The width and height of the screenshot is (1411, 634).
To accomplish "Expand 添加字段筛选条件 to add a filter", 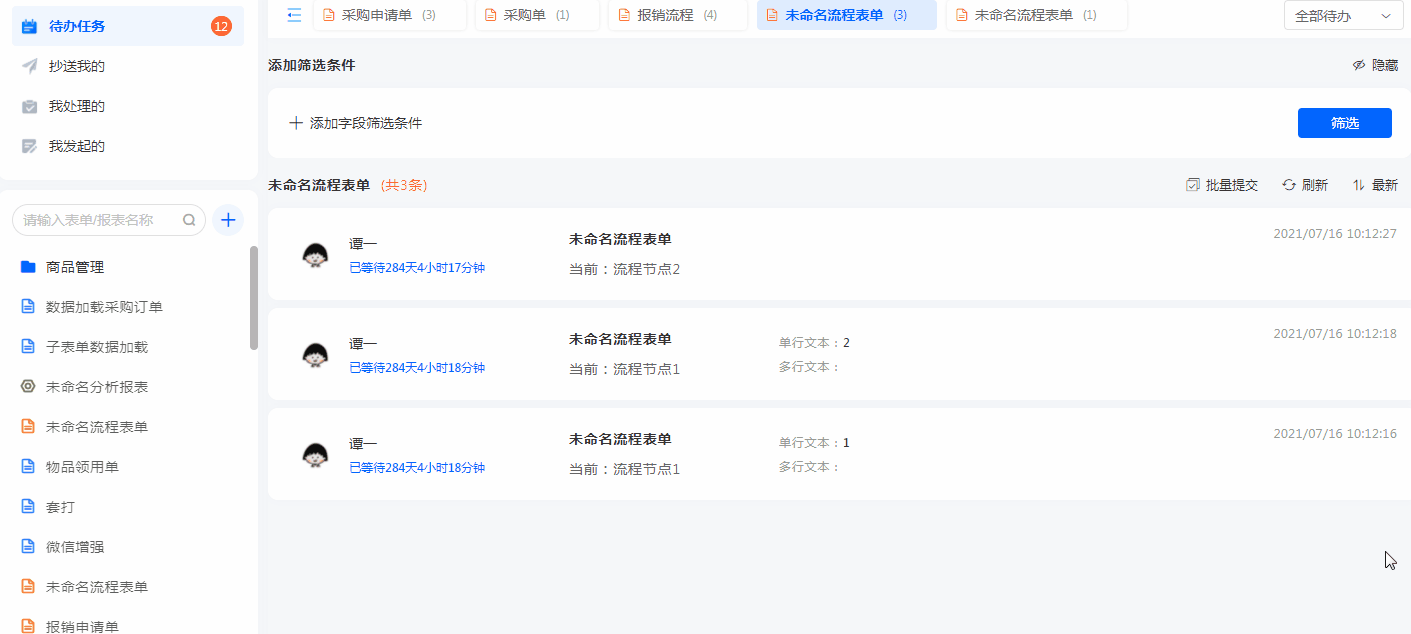I will pyautogui.click(x=356, y=123).
